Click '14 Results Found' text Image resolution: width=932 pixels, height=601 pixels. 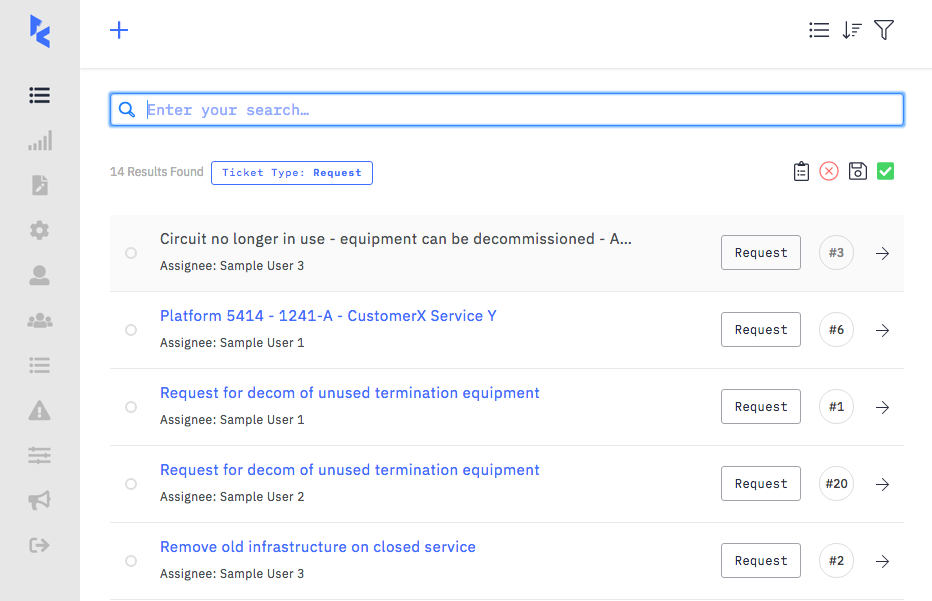156,172
